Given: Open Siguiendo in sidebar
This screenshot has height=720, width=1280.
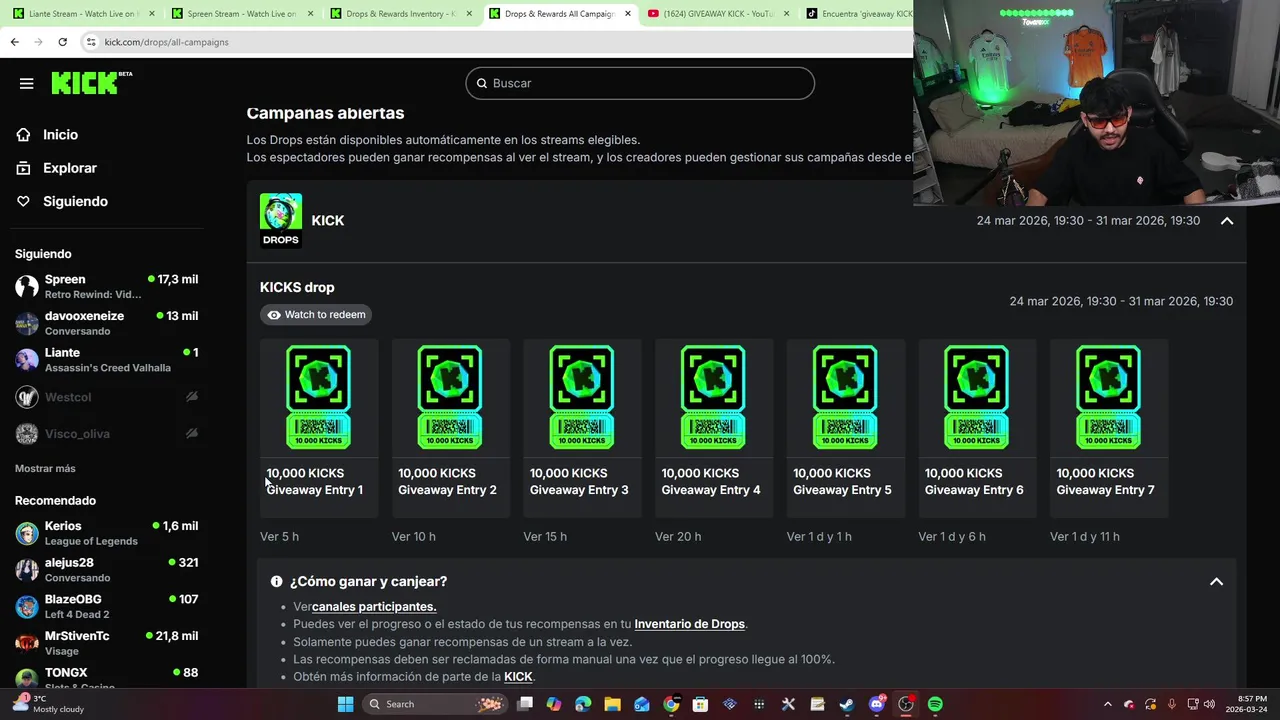Looking at the screenshot, I should tap(75, 201).
